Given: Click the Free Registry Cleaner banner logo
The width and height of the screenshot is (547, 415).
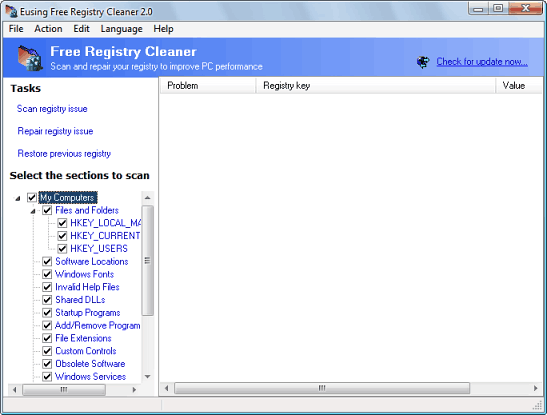Looking at the screenshot, I should coord(30,58).
